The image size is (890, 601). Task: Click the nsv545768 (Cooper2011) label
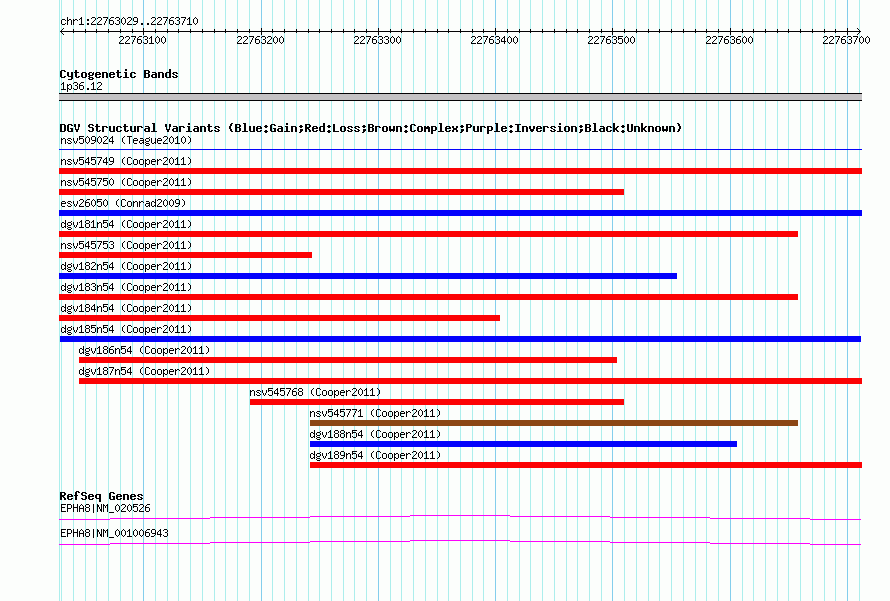pyautogui.click(x=315, y=392)
